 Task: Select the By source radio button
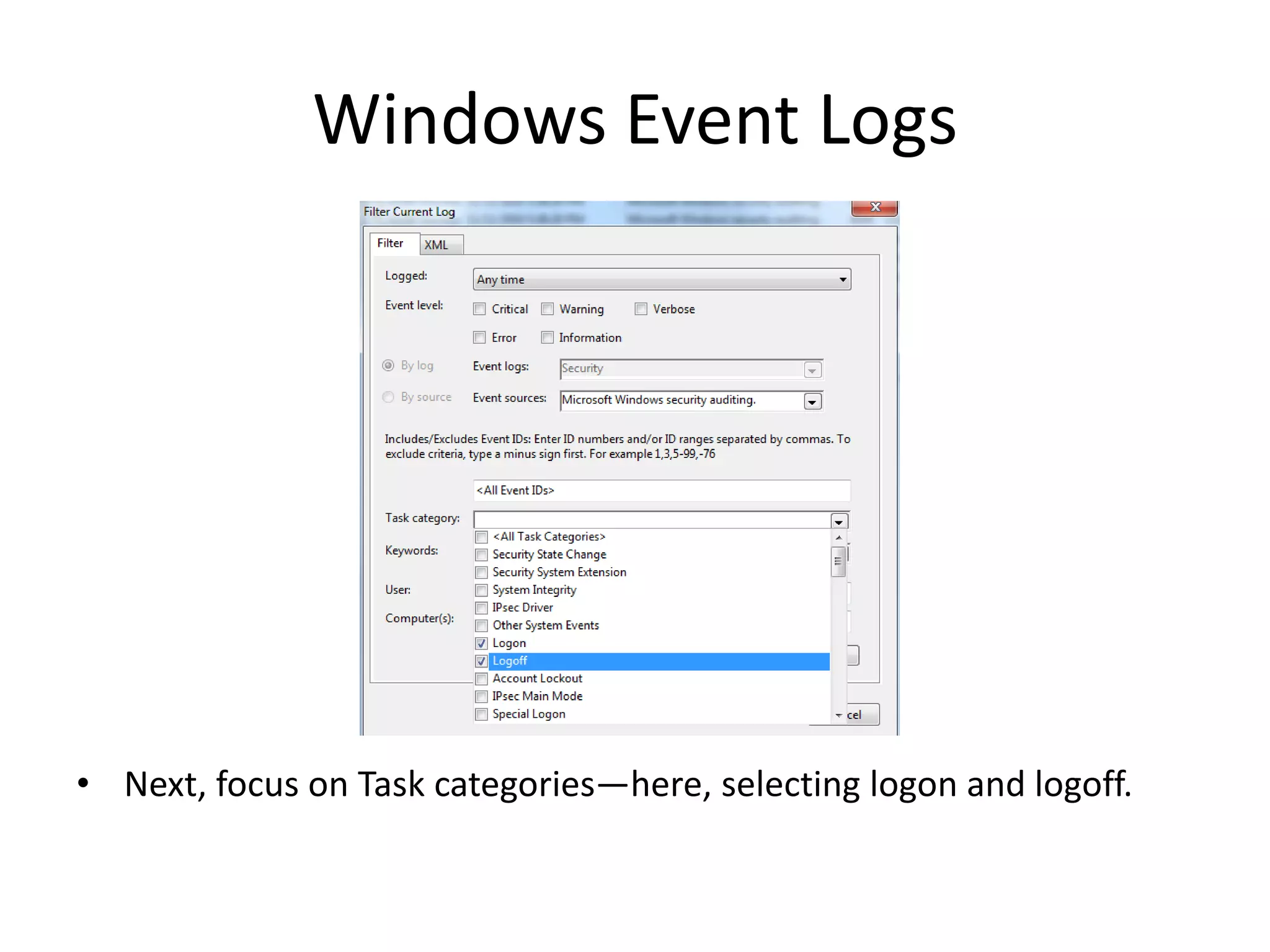click(x=388, y=397)
